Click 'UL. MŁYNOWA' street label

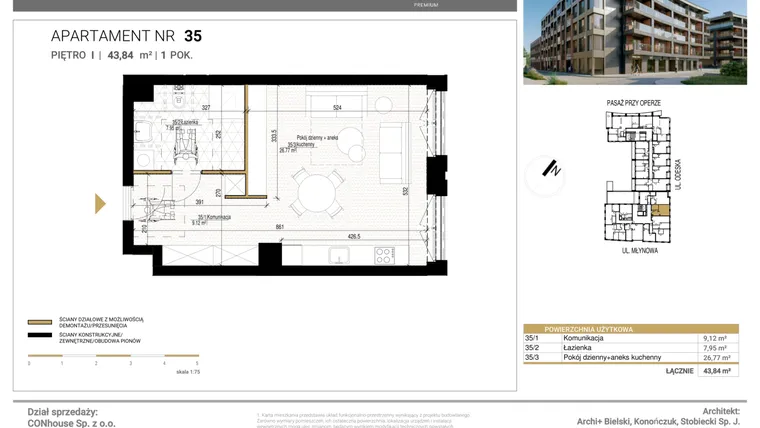pyautogui.click(x=640, y=251)
